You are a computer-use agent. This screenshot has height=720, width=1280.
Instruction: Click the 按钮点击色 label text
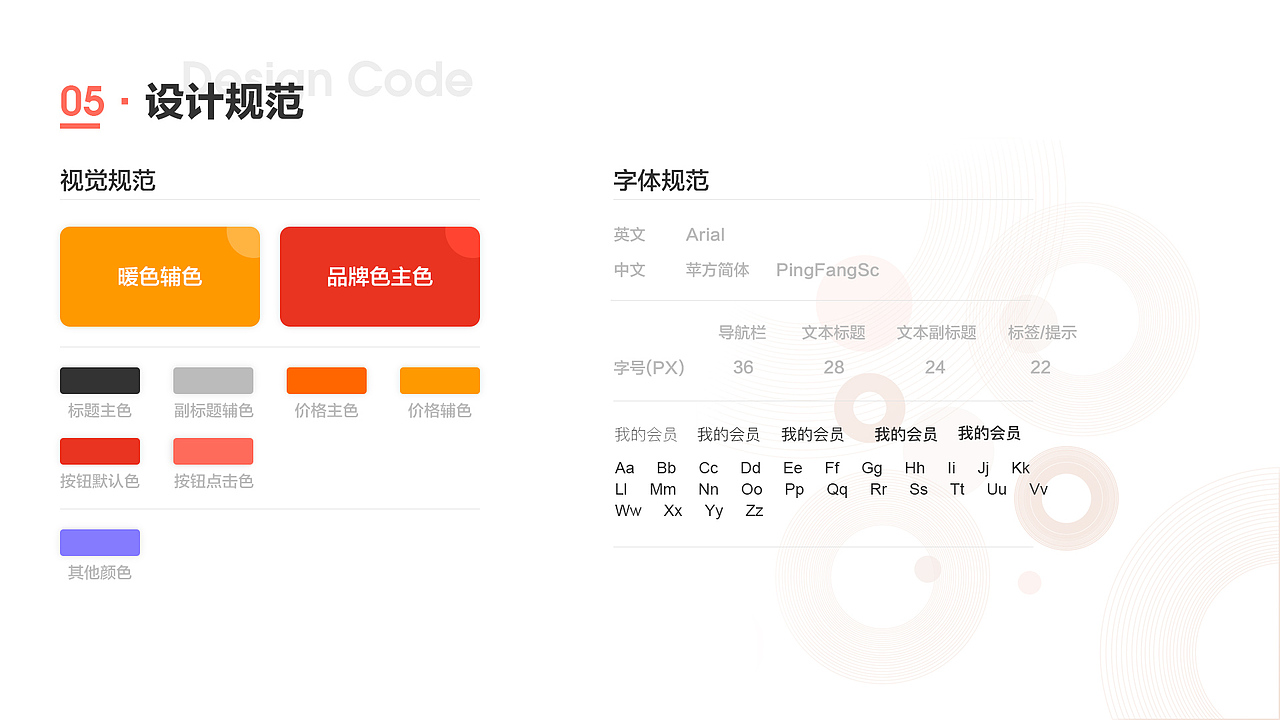pos(213,481)
